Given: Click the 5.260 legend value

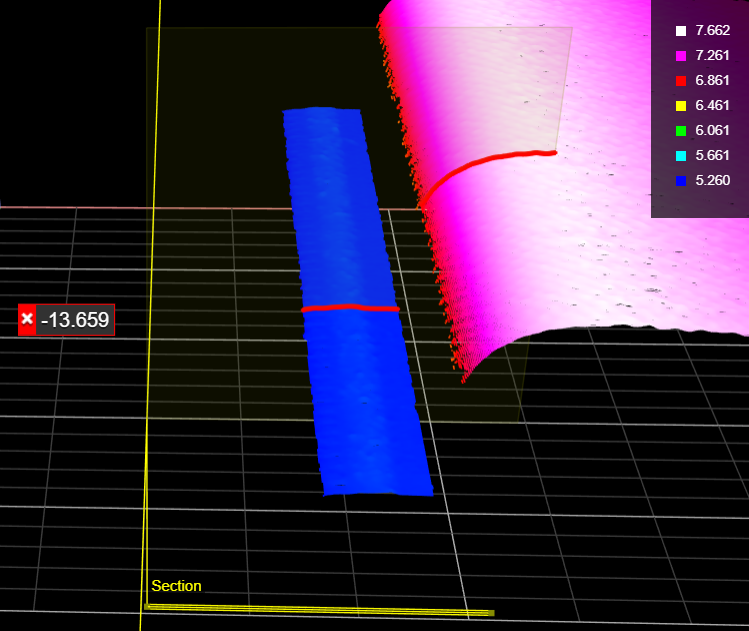Looking at the screenshot, I should click(x=712, y=180).
